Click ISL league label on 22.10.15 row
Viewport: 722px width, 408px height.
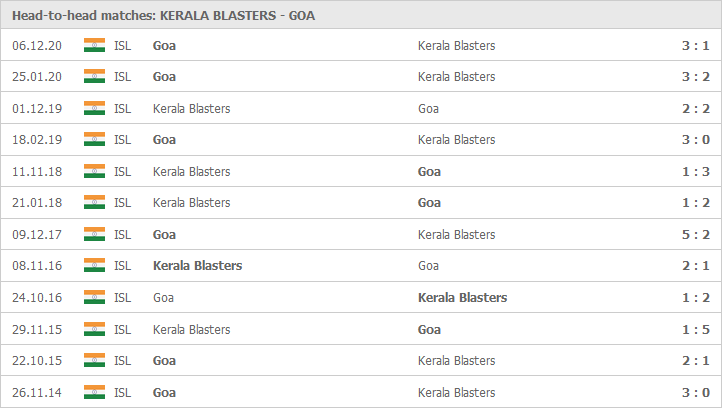coord(122,361)
